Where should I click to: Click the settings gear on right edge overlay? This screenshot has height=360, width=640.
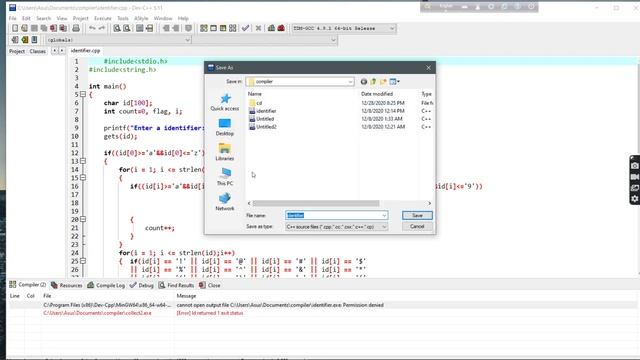(x=635, y=199)
